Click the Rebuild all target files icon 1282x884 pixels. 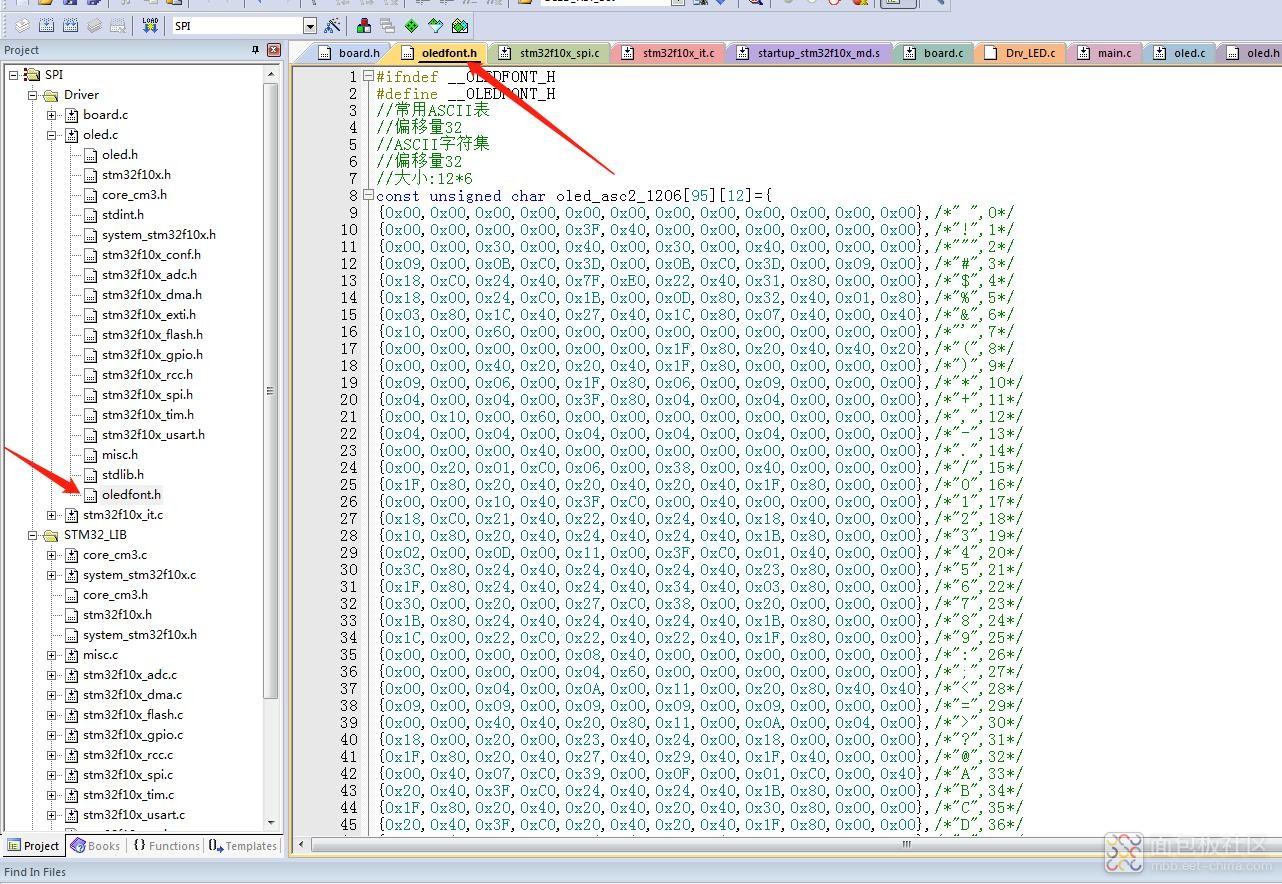click(x=70, y=25)
